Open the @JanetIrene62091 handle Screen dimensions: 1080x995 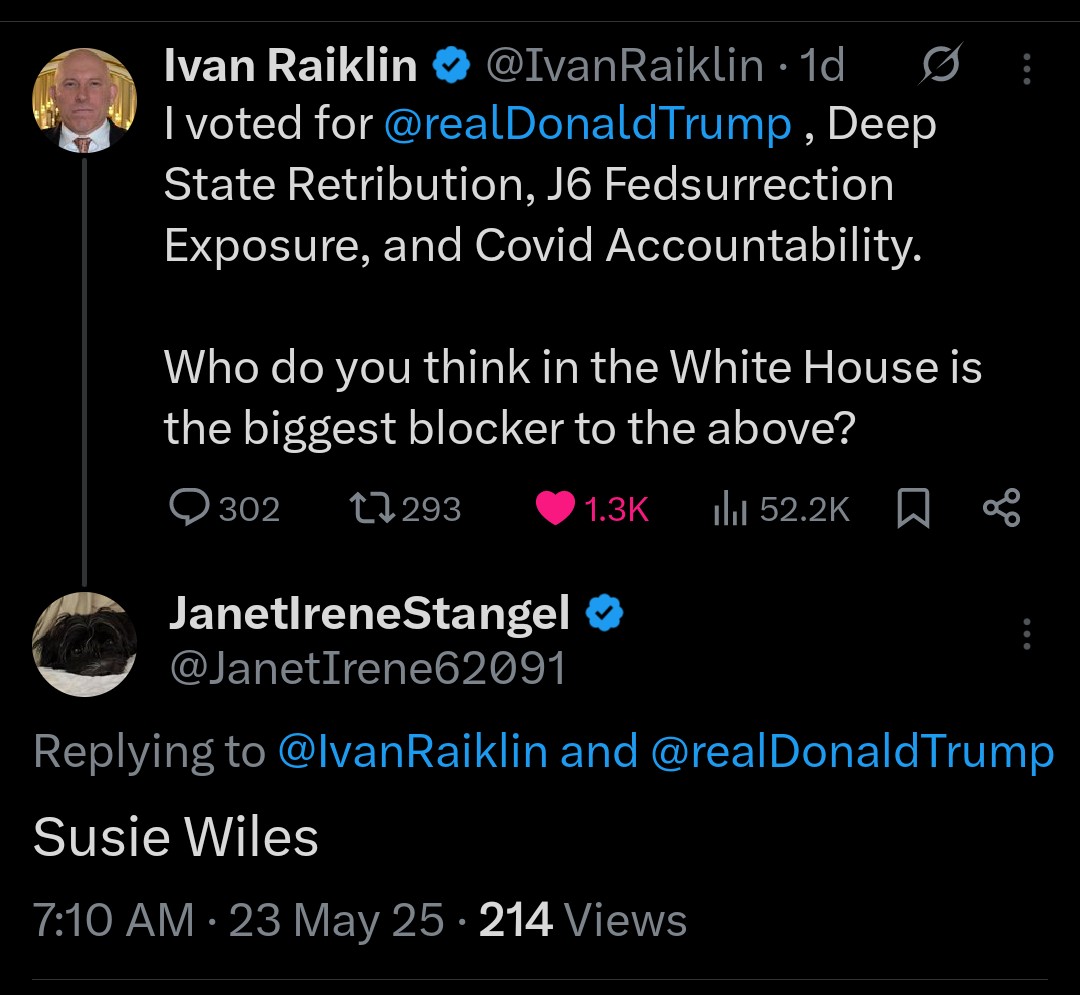(368, 668)
